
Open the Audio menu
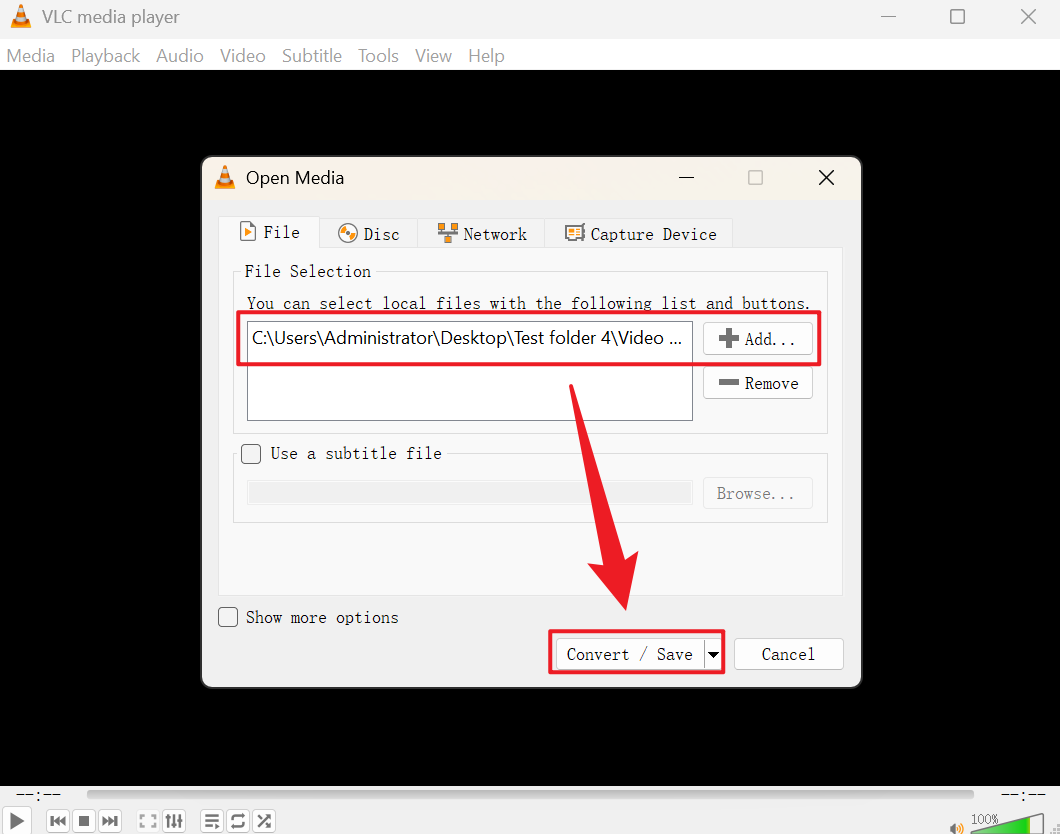pyautogui.click(x=180, y=55)
